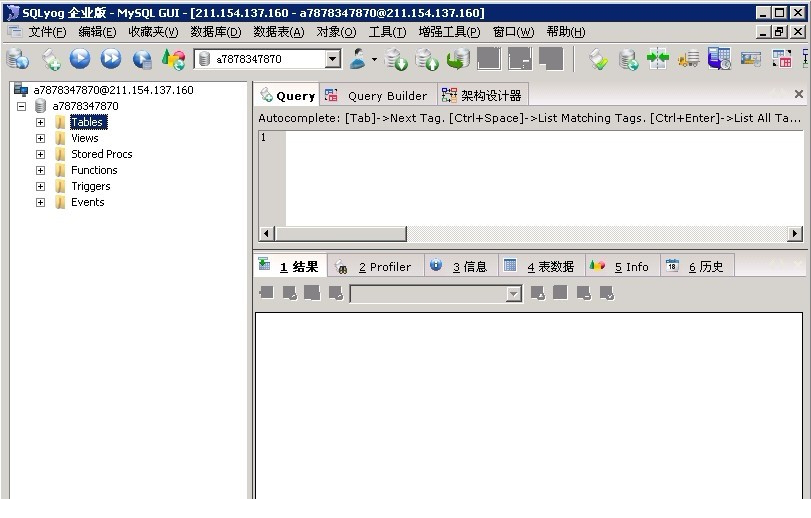
Task: Click the green arrows synchronization tool icon
Action: [658, 59]
